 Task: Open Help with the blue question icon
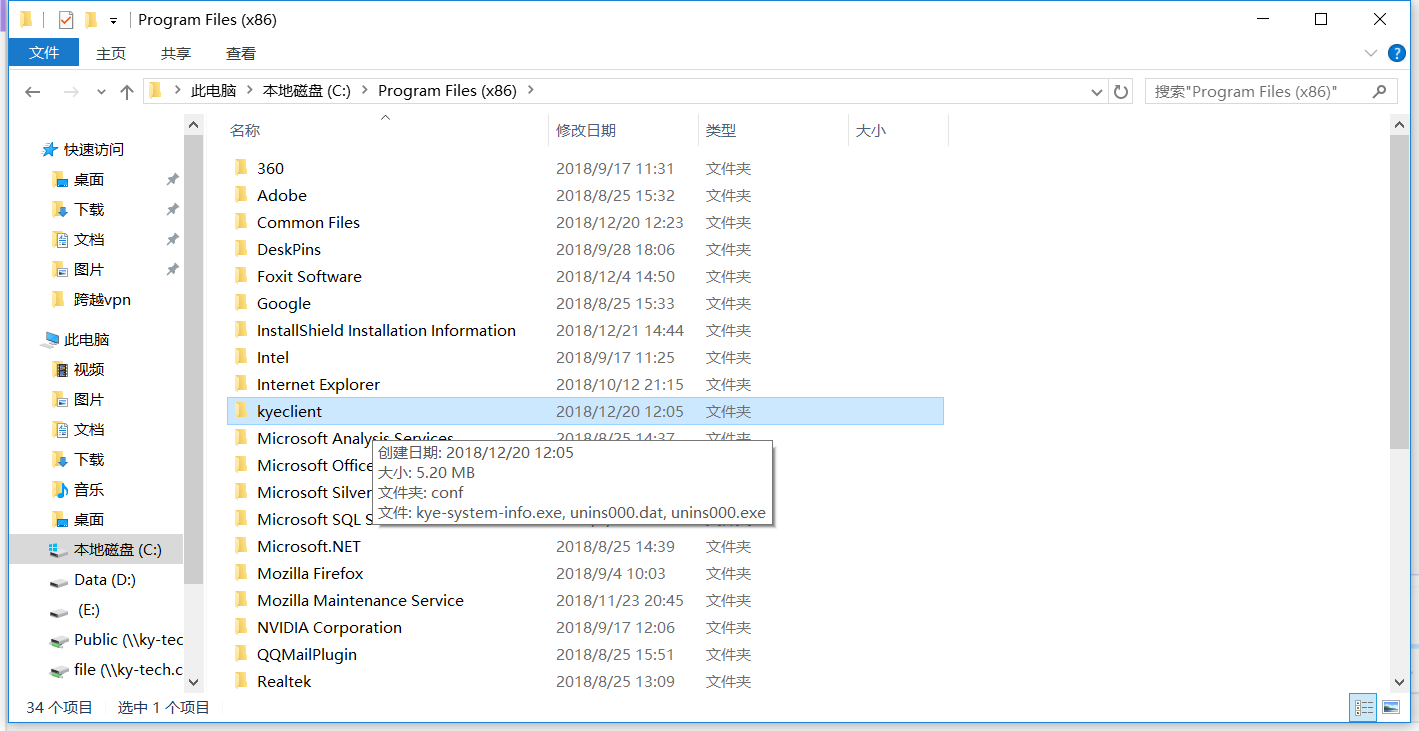pos(1397,53)
